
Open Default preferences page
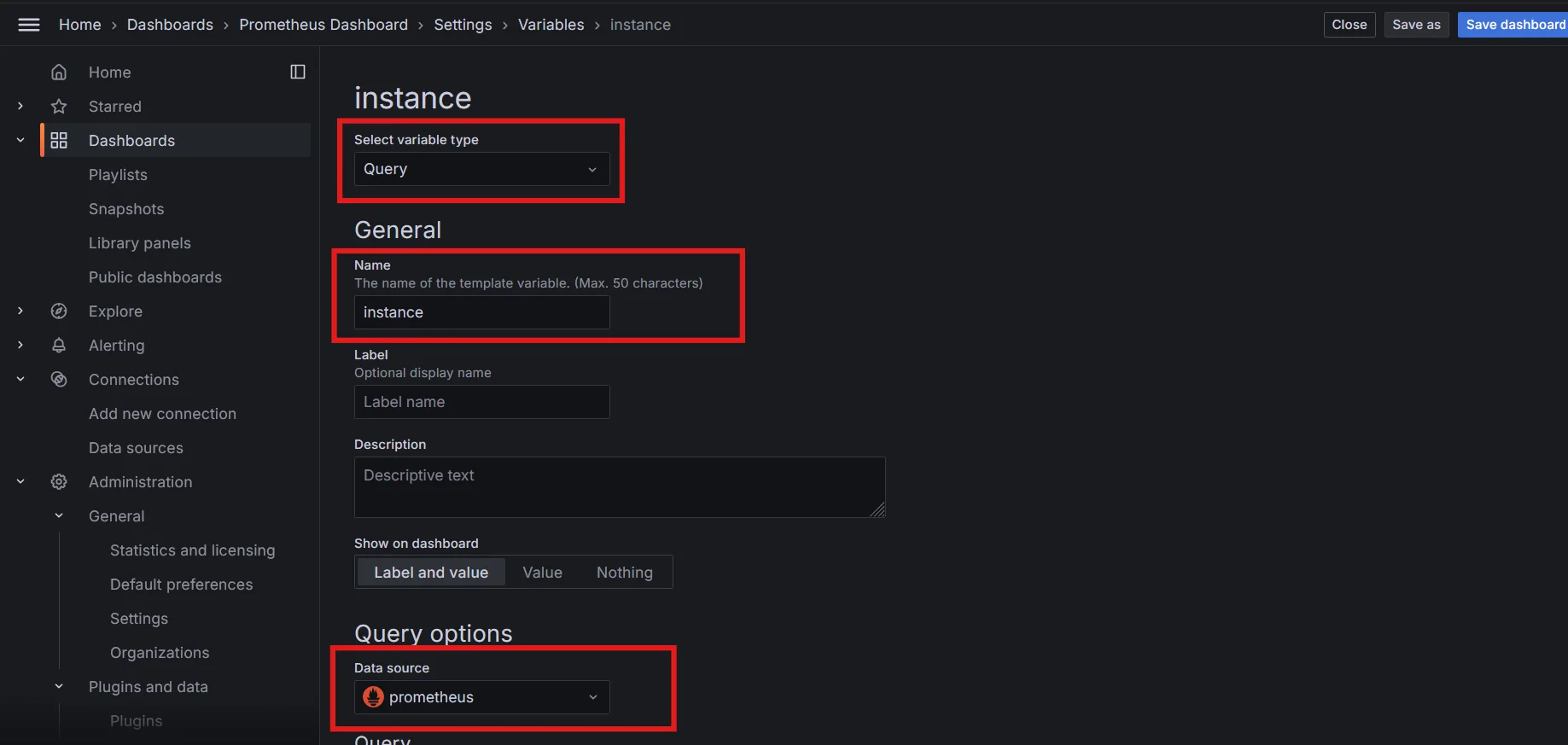click(x=182, y=585)
